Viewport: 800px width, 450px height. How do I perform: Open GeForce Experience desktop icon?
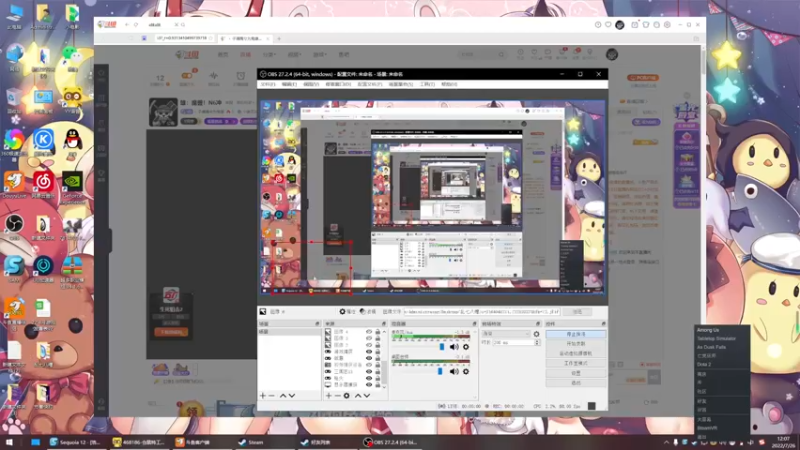tap(72, 186)
